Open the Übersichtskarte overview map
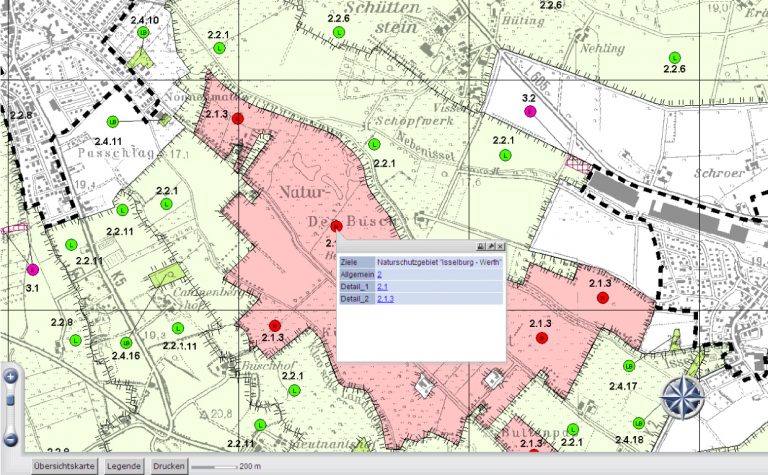Viewport: 768px width, 475px height. tap(64, 466)
